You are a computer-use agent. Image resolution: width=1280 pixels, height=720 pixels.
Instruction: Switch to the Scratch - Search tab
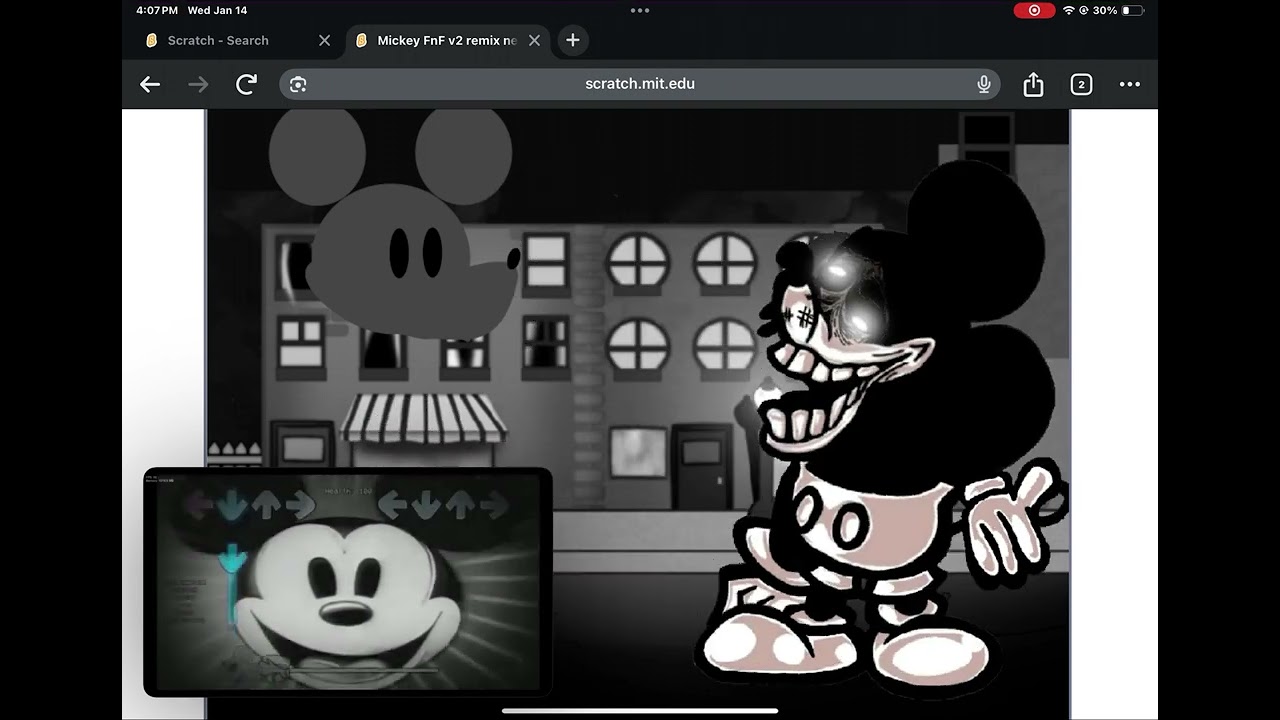pos(218,41)
